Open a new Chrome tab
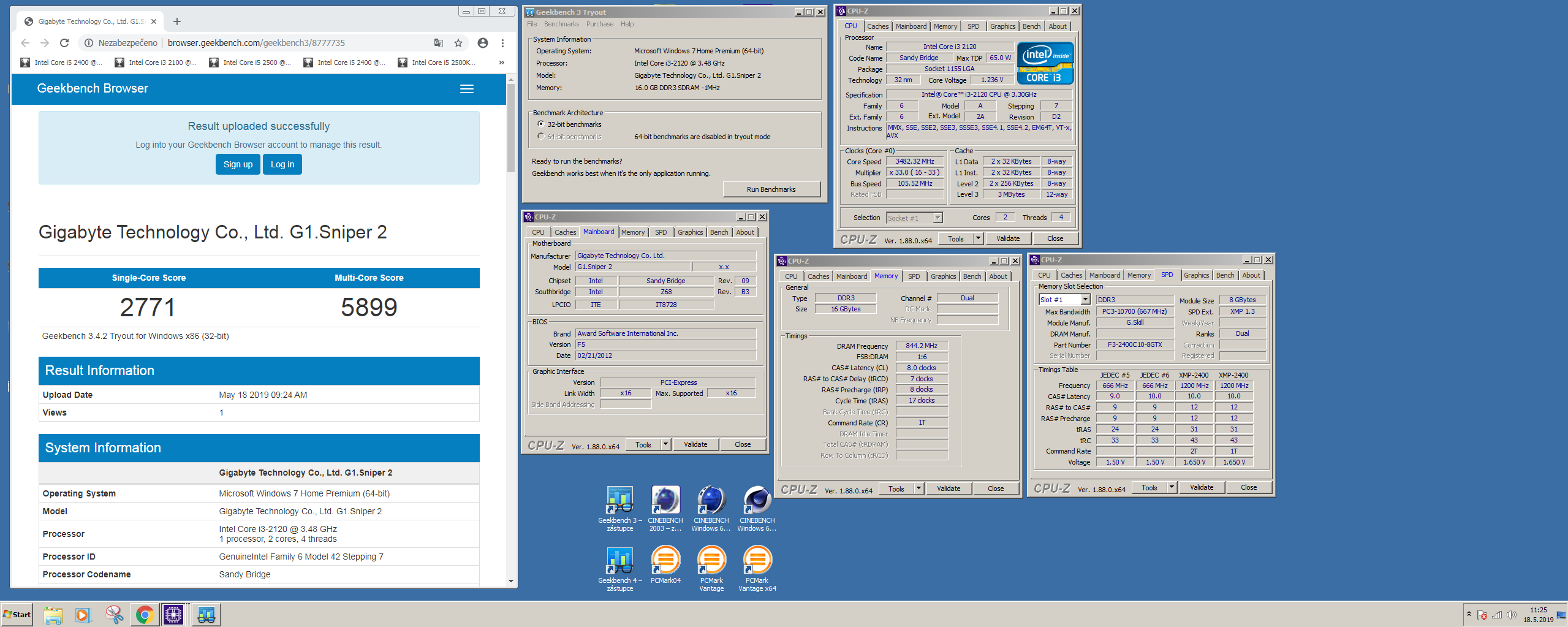1568x627 pixels. [x=177, y=21]
